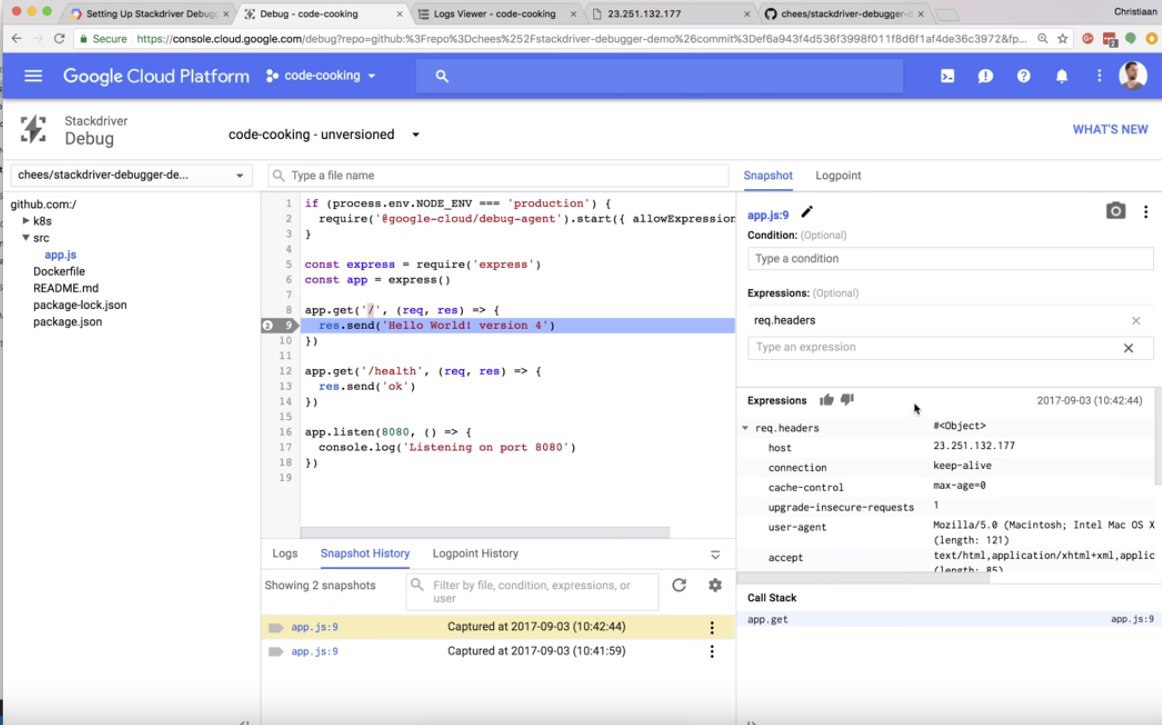The height and width of the screenshot is (725, 1162).
Task: Open the code-cooking project selector
Action: pyautogui.click(x=321, y=76)
